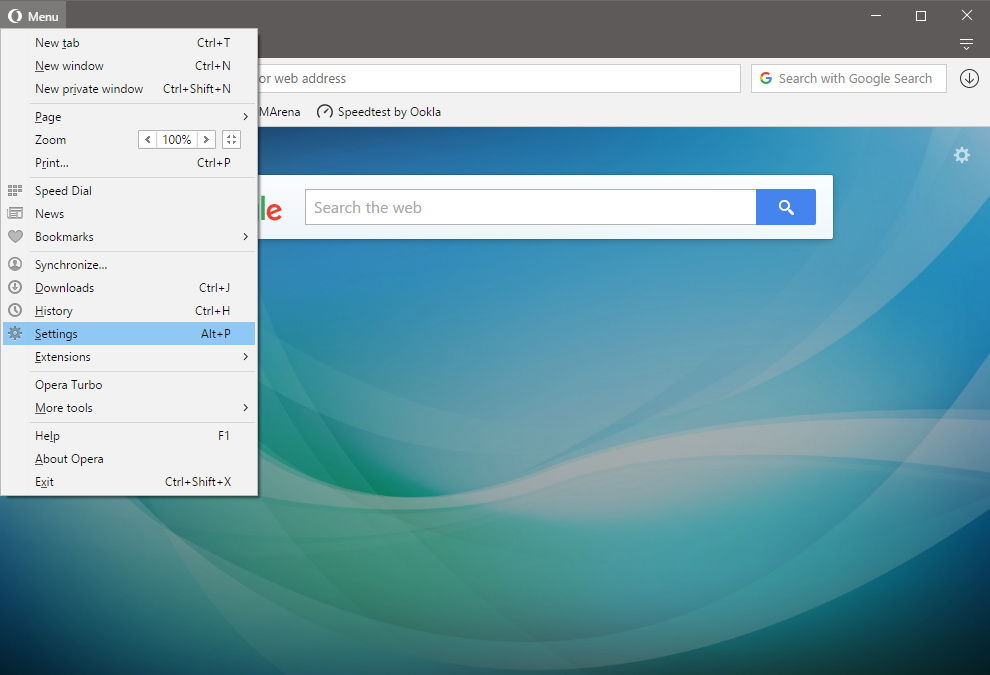Screen dimensions: 990x675
Task: Expand the Bookmarks submenu arrow
Action: pos(246,237)
